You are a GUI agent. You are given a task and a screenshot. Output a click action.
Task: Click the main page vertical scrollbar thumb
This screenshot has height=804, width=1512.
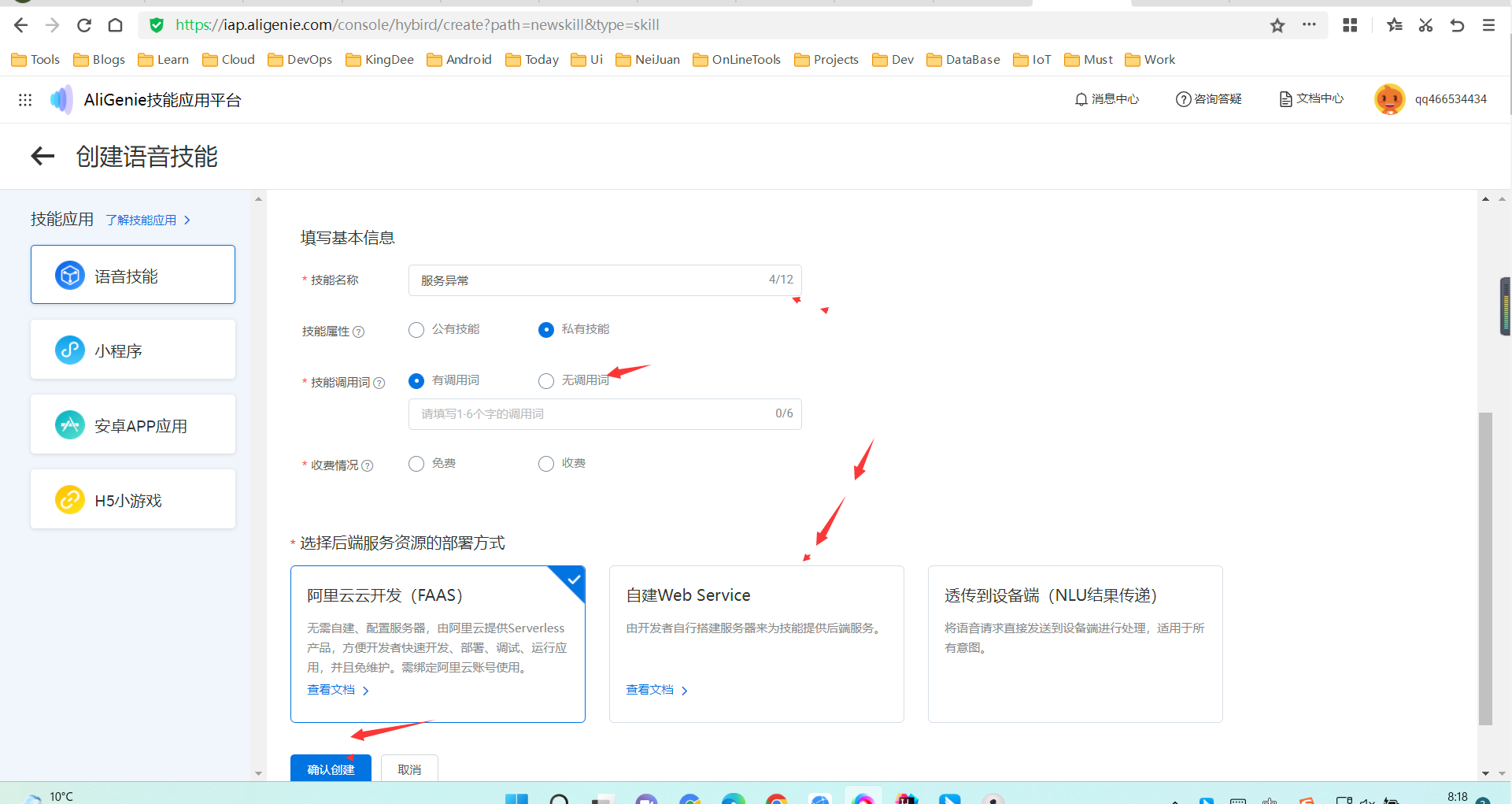point(1485,569)
